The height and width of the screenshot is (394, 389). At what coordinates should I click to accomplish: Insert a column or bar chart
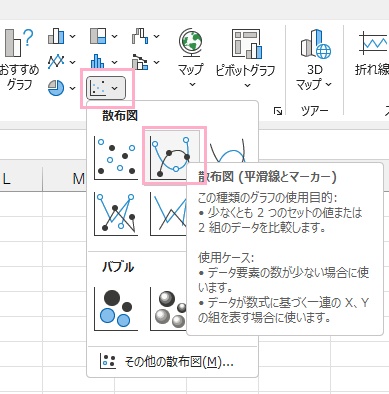[56, 36]
